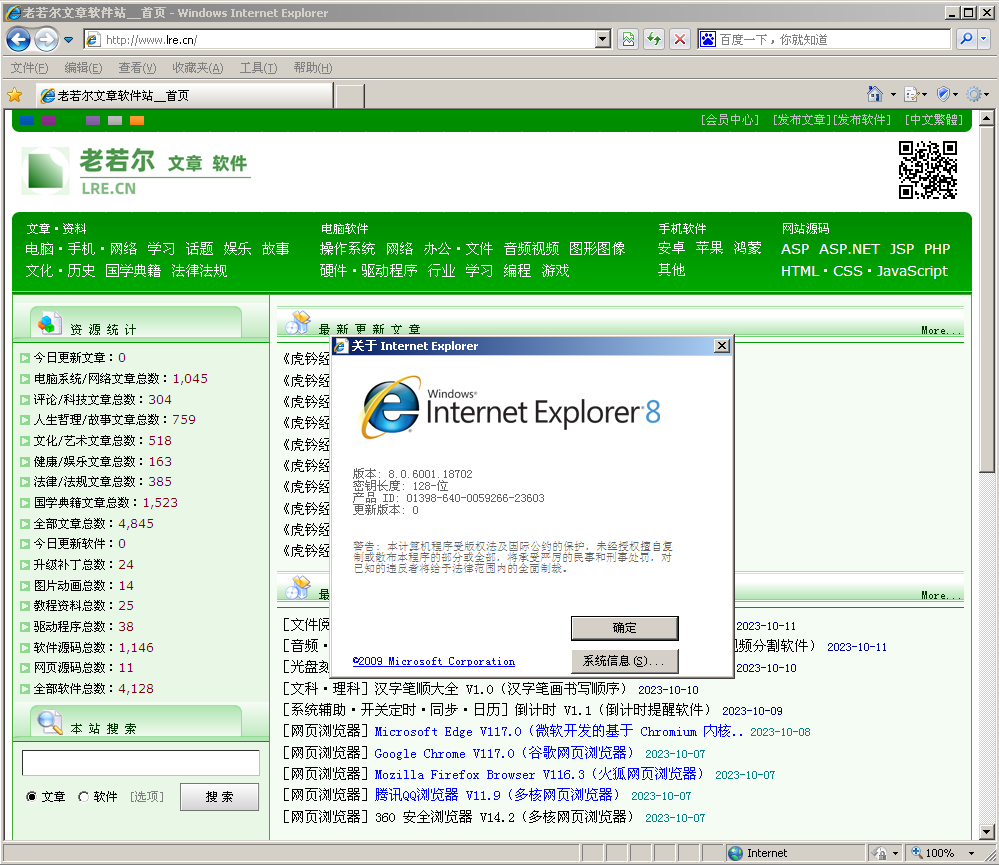Open Favorites center star icon

15,96
